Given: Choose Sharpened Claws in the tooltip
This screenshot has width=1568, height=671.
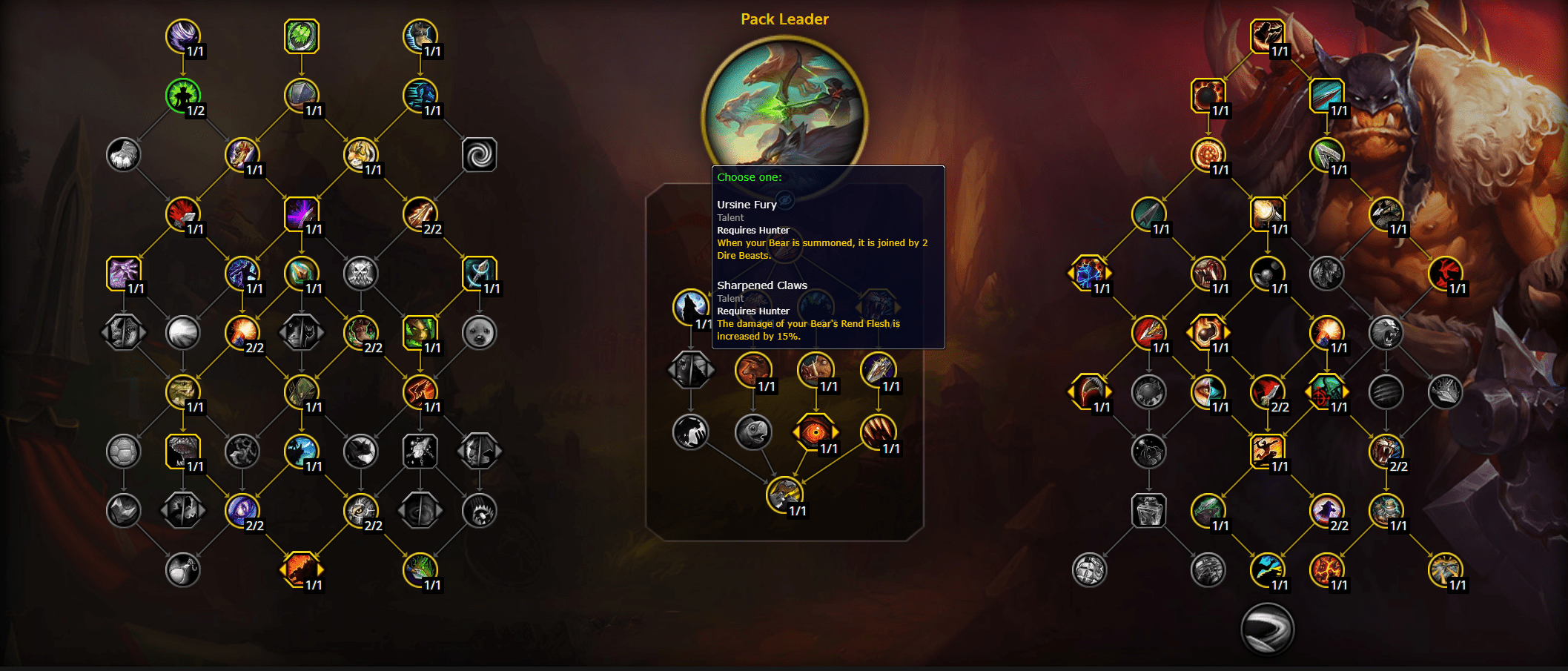Looking at the screenshot, I should (x=762, y=285).
